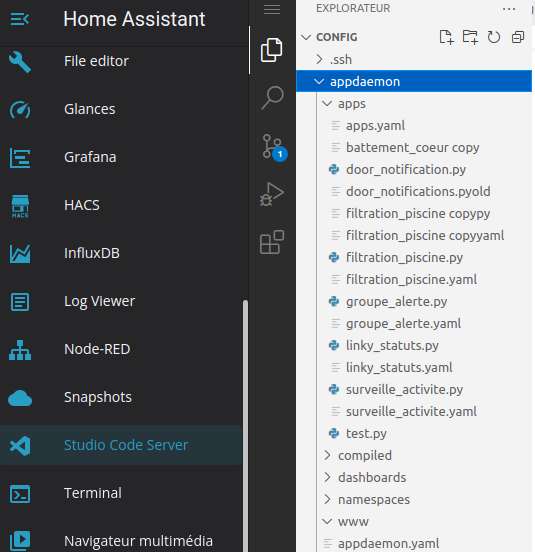Open explorer more actions ellipsis
This screenshot has height=552, width=535.
pos(509,9)
